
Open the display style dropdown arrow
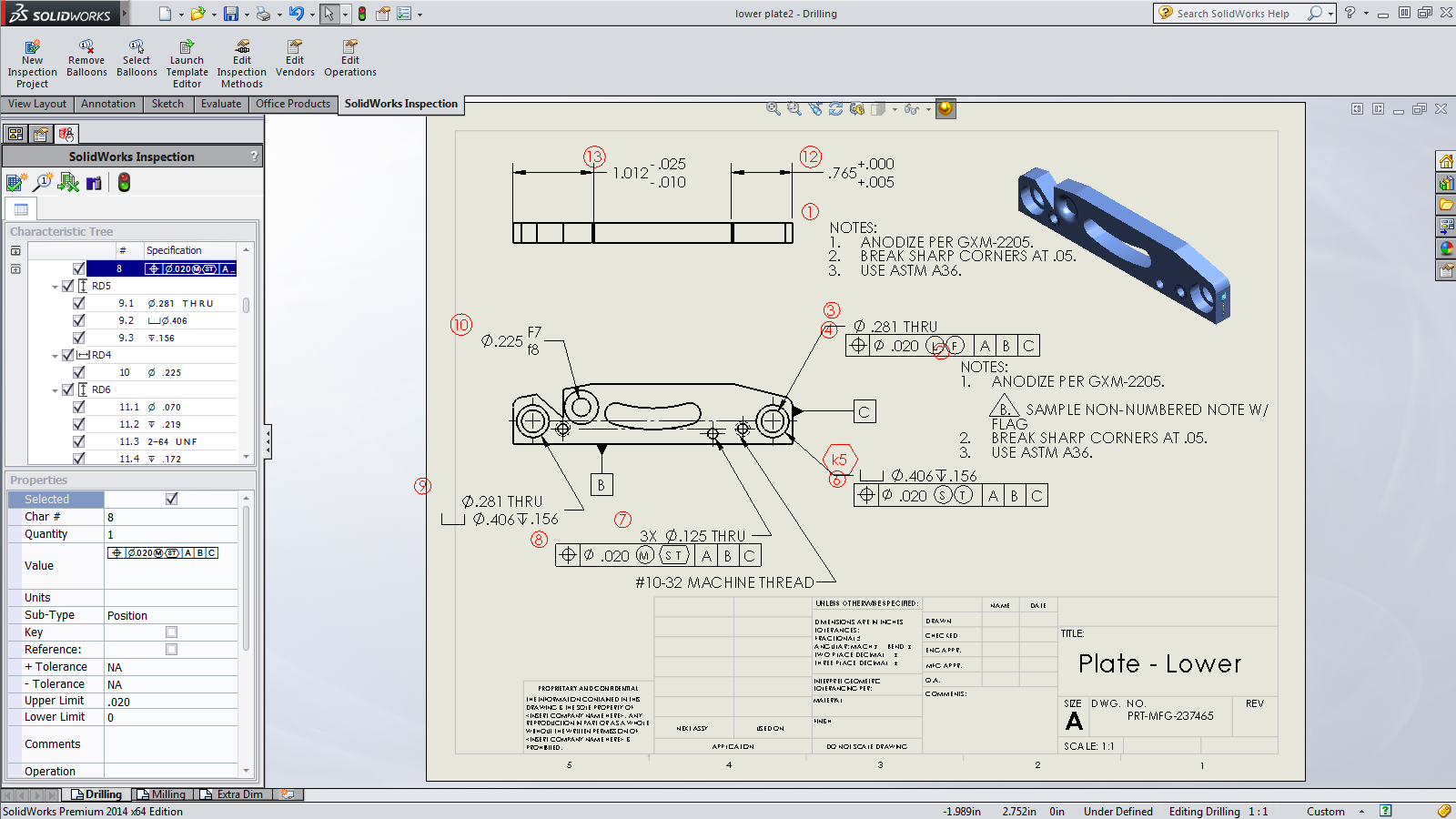click(893, 110)
